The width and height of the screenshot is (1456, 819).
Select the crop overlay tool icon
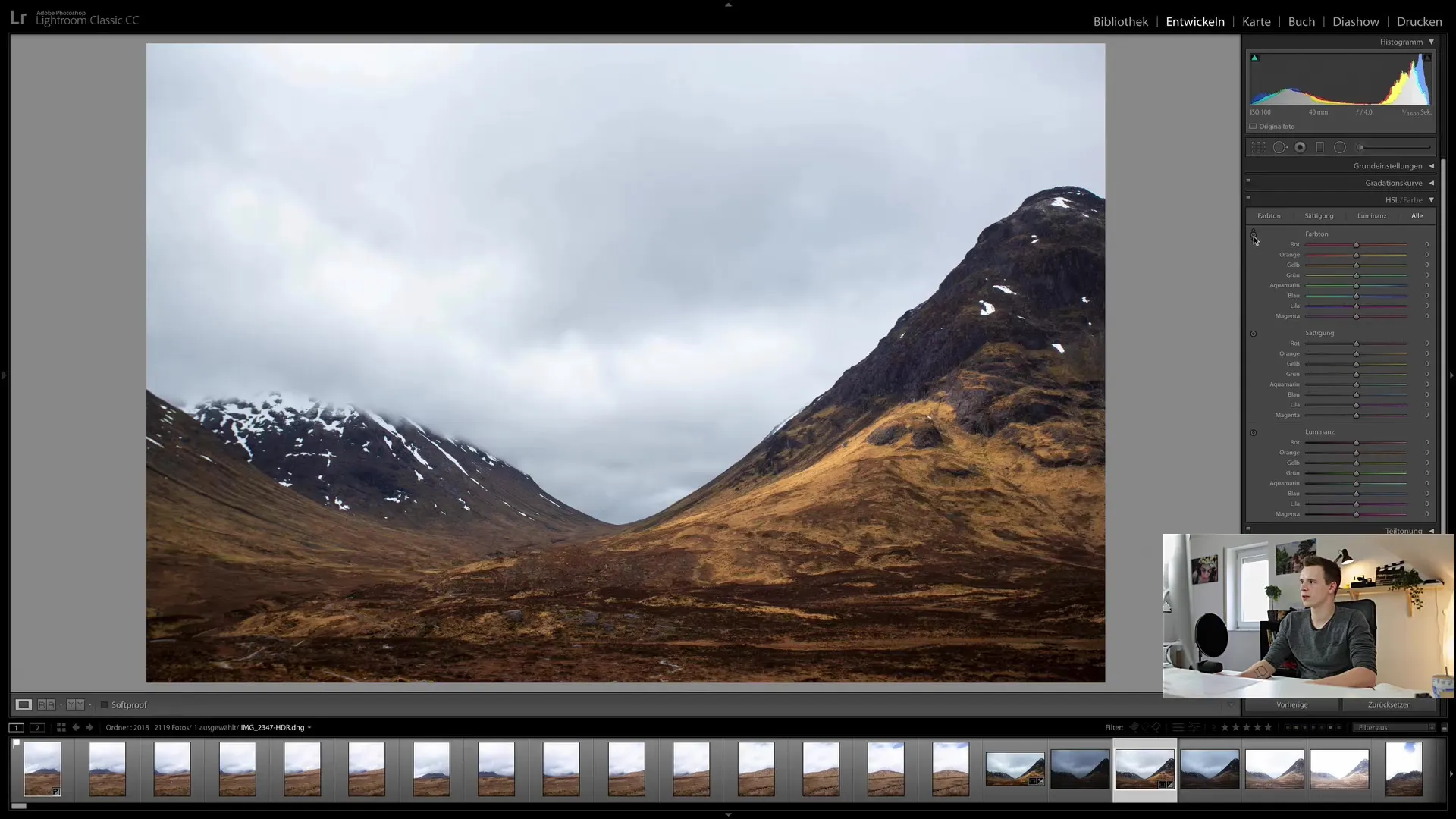pyautogui.click(x=1258, y=147)
